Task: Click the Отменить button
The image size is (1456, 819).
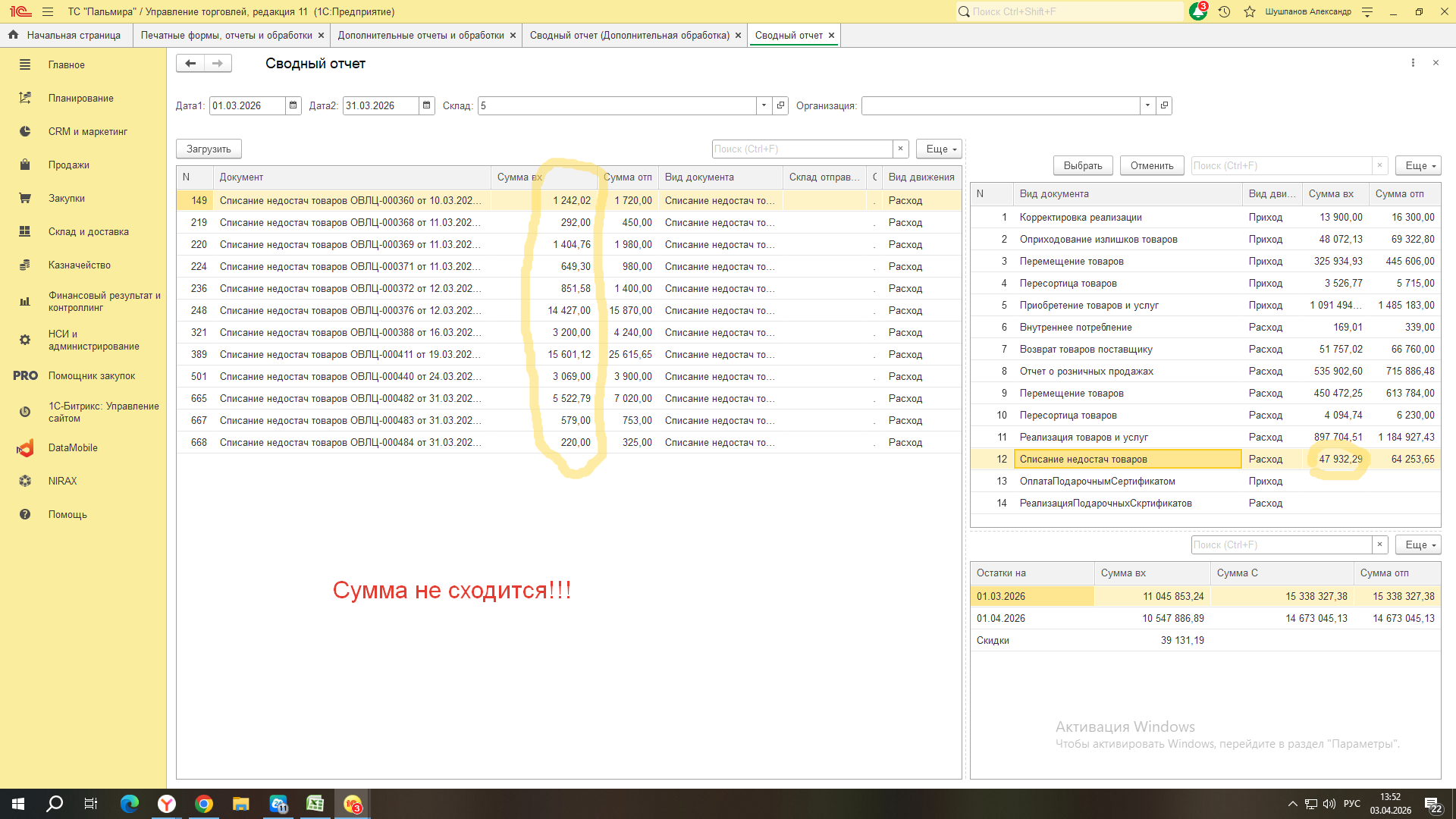Action: coord(1151,165)
